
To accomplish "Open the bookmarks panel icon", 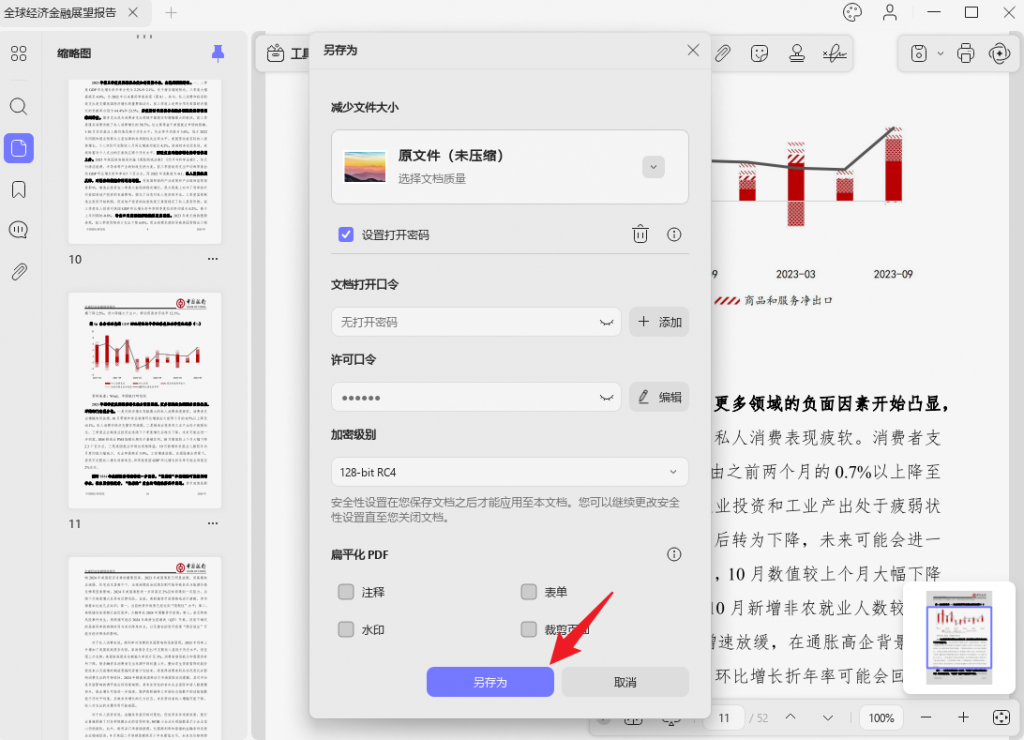I will [19, 189].
